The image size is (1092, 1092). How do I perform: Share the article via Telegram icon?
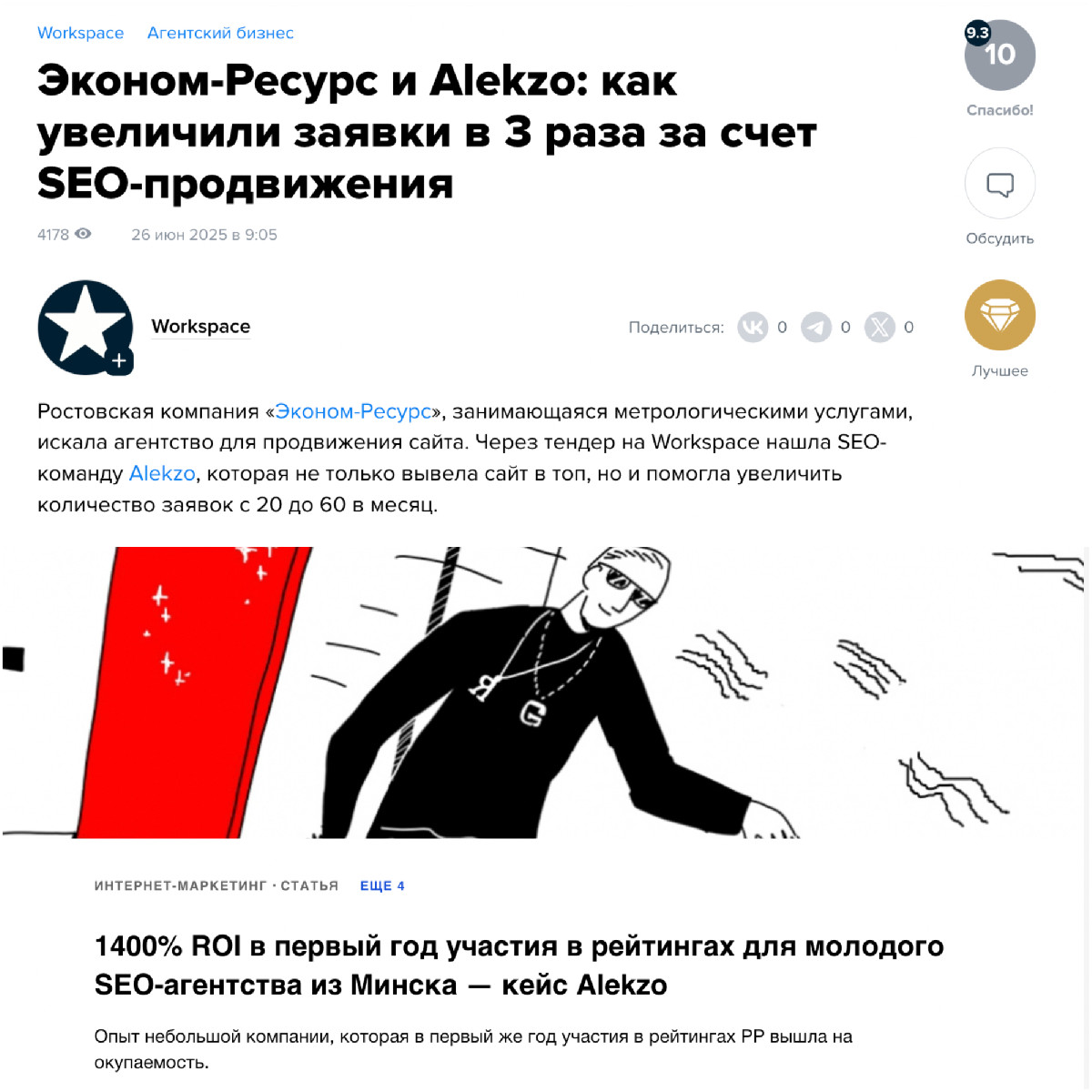coord(816,327)
